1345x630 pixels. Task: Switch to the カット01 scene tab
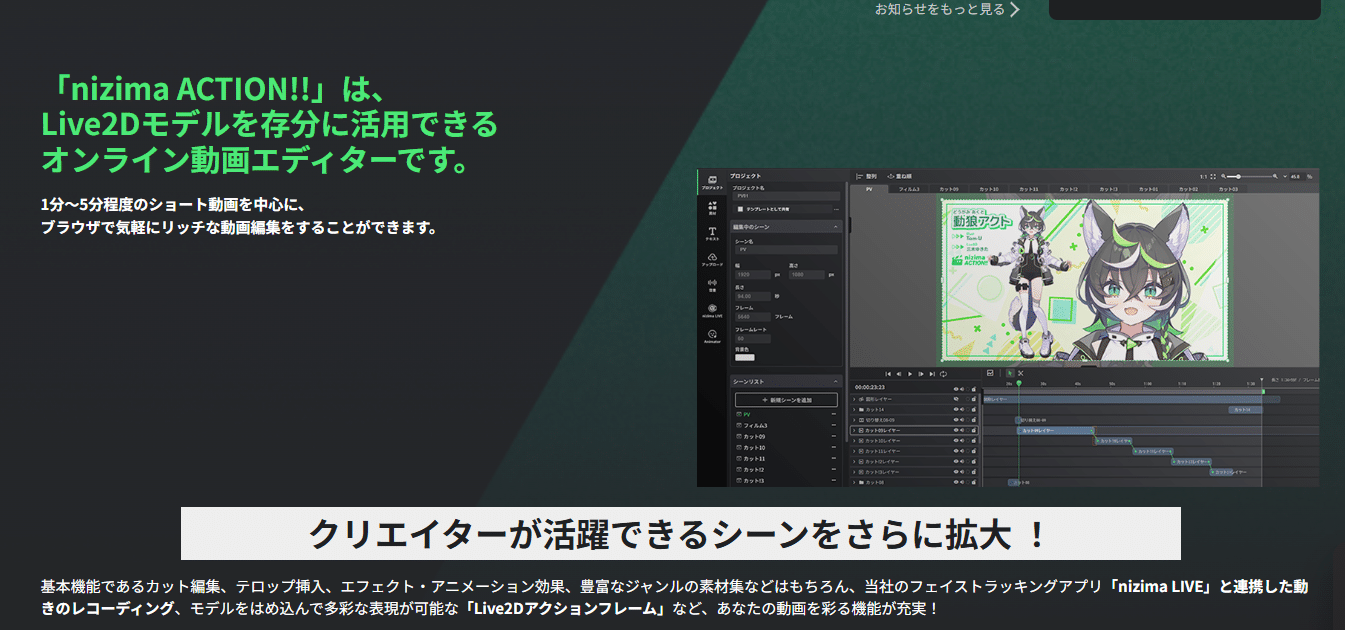(x=1148, y=188)
